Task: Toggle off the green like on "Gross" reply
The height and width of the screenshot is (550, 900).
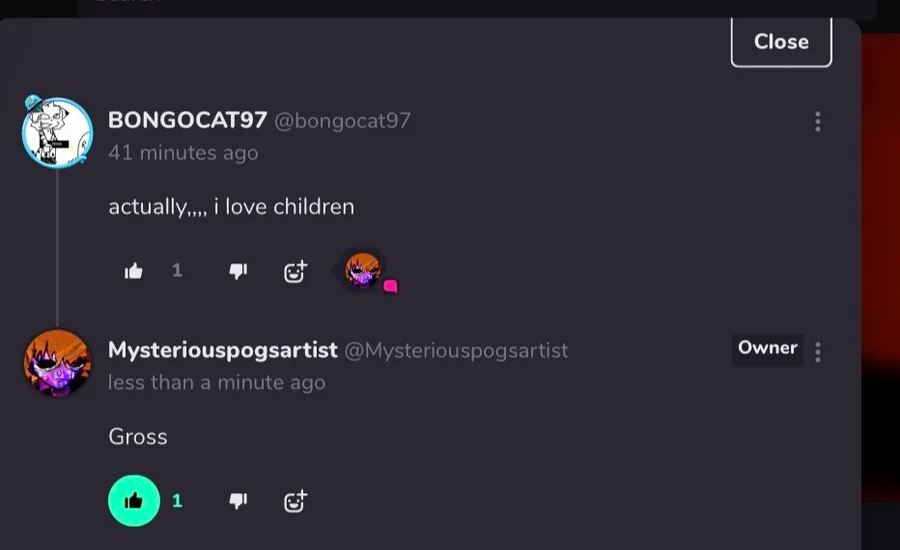Action: tap(134, 501)
